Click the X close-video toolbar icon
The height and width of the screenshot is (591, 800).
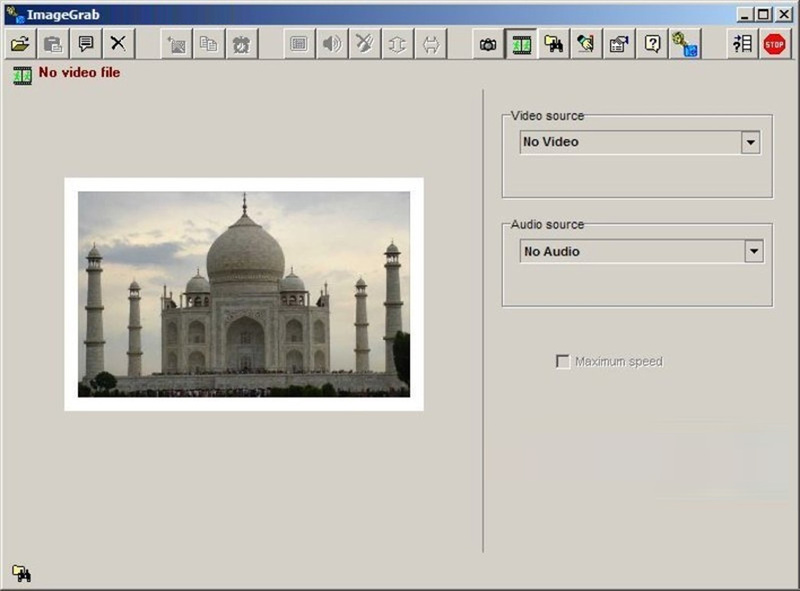click(x=118, y=44)
